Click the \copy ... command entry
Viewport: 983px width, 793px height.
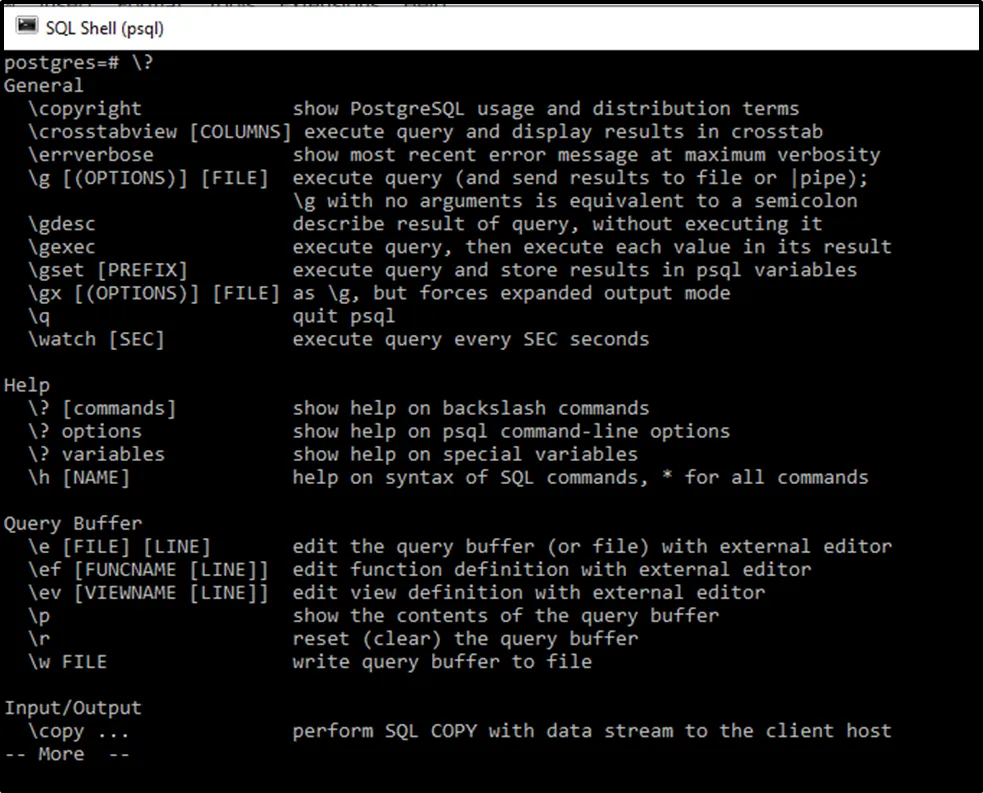[79, 731]
